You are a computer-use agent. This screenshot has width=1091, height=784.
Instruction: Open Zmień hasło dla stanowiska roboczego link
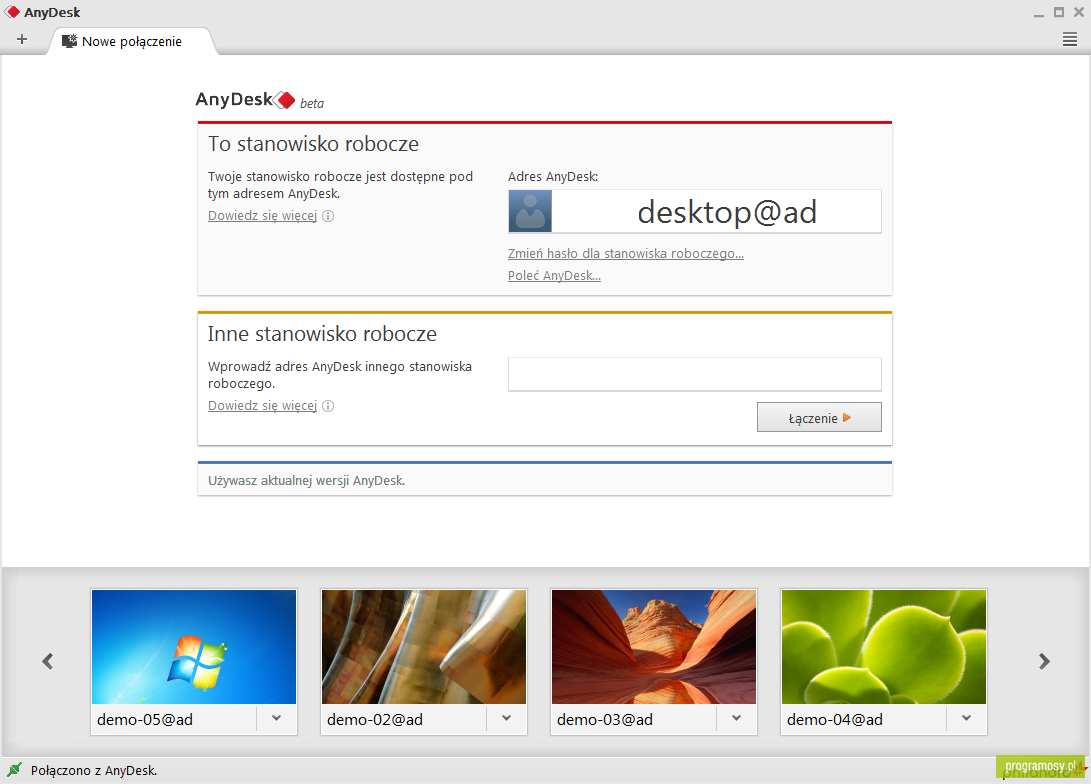(626, 253)
